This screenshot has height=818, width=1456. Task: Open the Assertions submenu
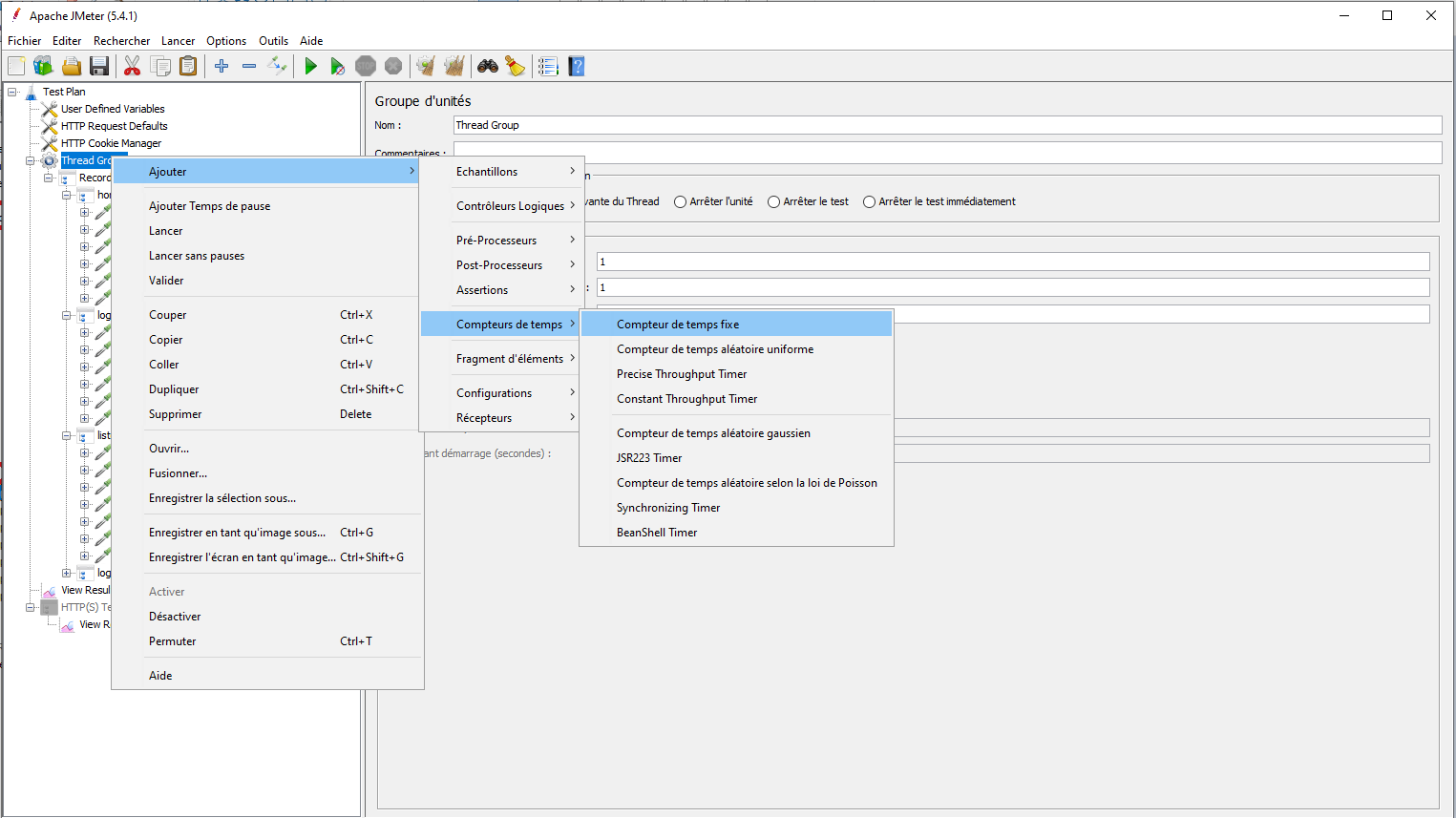click(x=502, y=290)
